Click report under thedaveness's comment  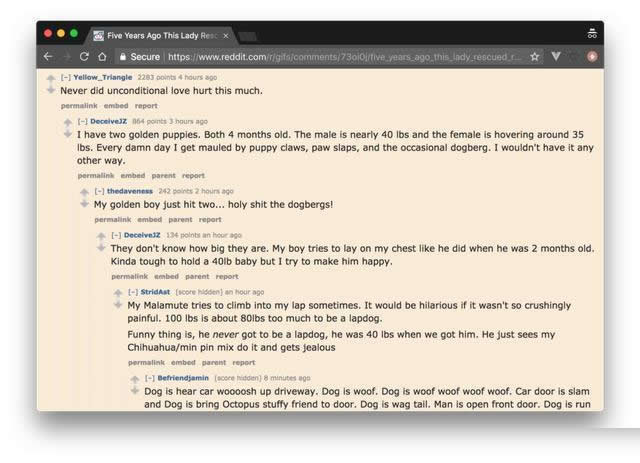210,219
